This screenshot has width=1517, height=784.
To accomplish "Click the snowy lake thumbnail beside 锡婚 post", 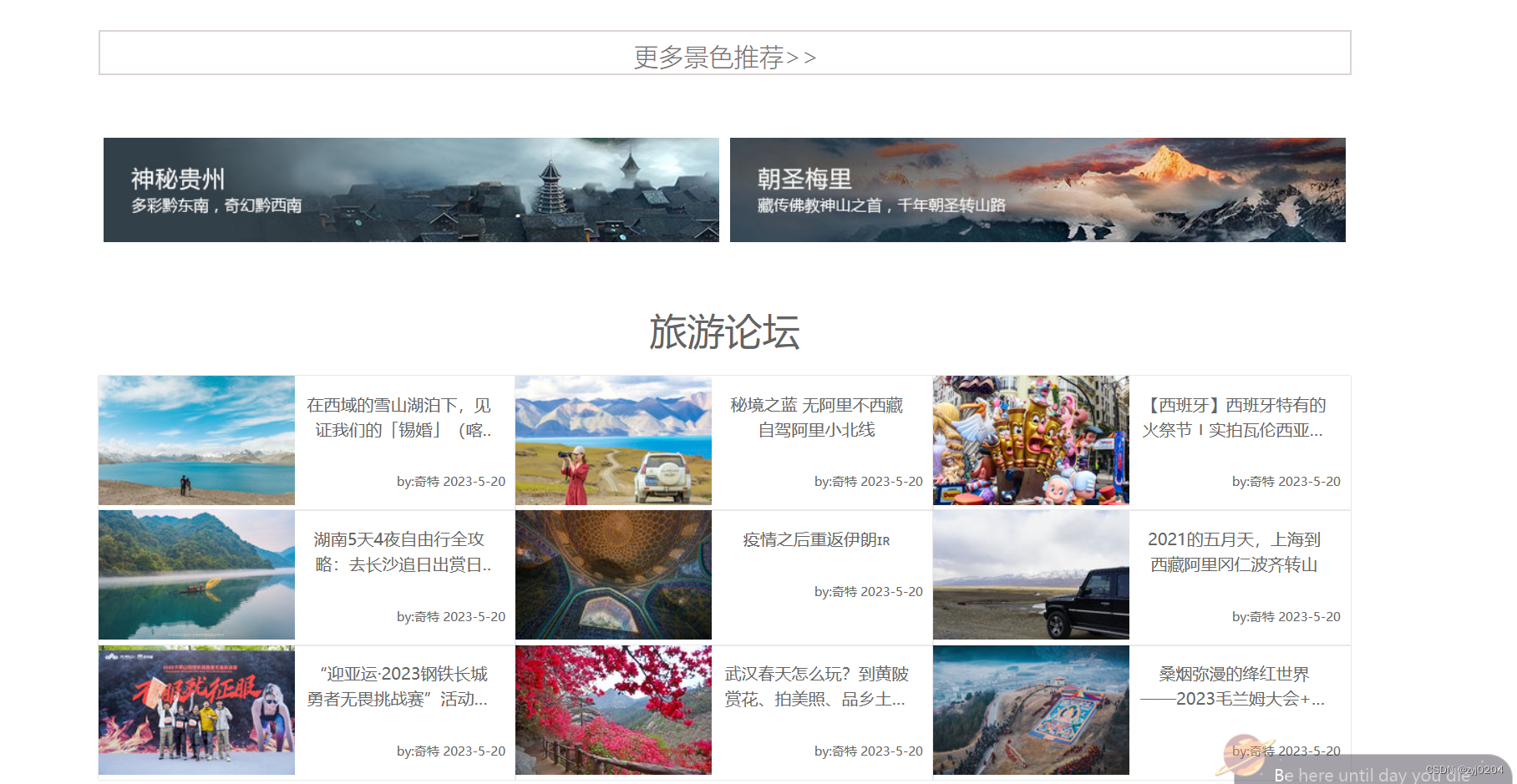I will (x=195, y=441).
